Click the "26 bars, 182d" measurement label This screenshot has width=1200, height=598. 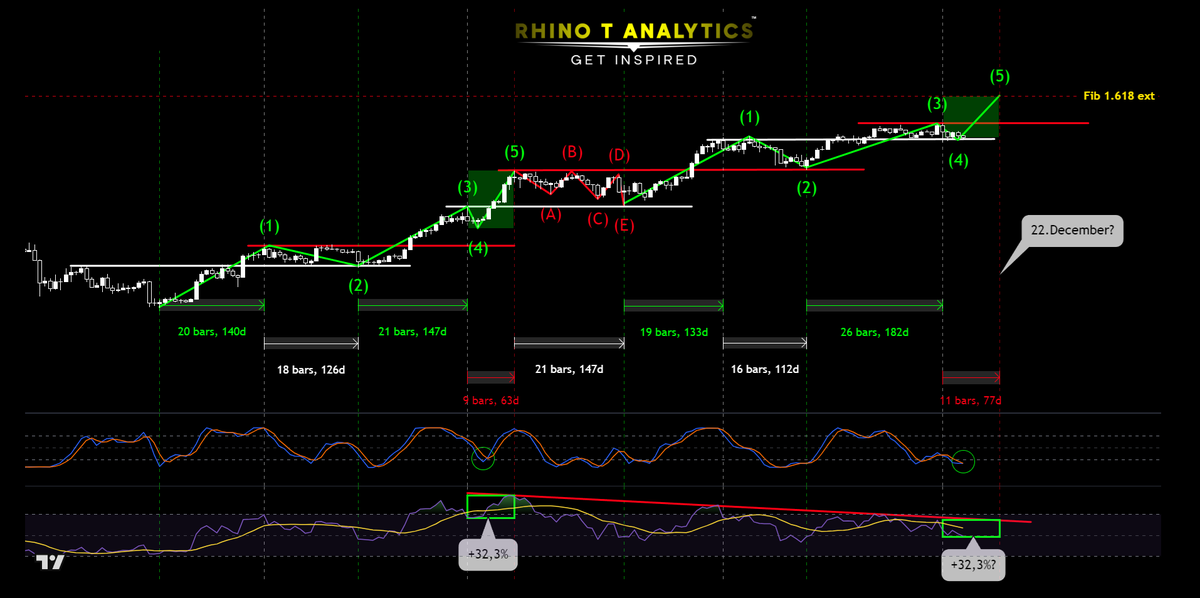click(x=875, y=331)
